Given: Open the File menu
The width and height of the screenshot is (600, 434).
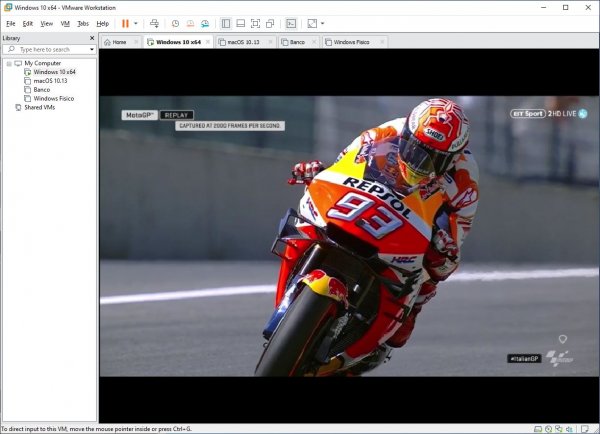Looking at the screenshot, I should click(11, 24).
